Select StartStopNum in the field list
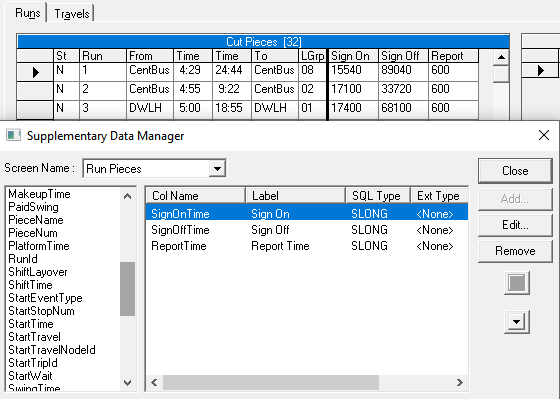 coord(41,311)
